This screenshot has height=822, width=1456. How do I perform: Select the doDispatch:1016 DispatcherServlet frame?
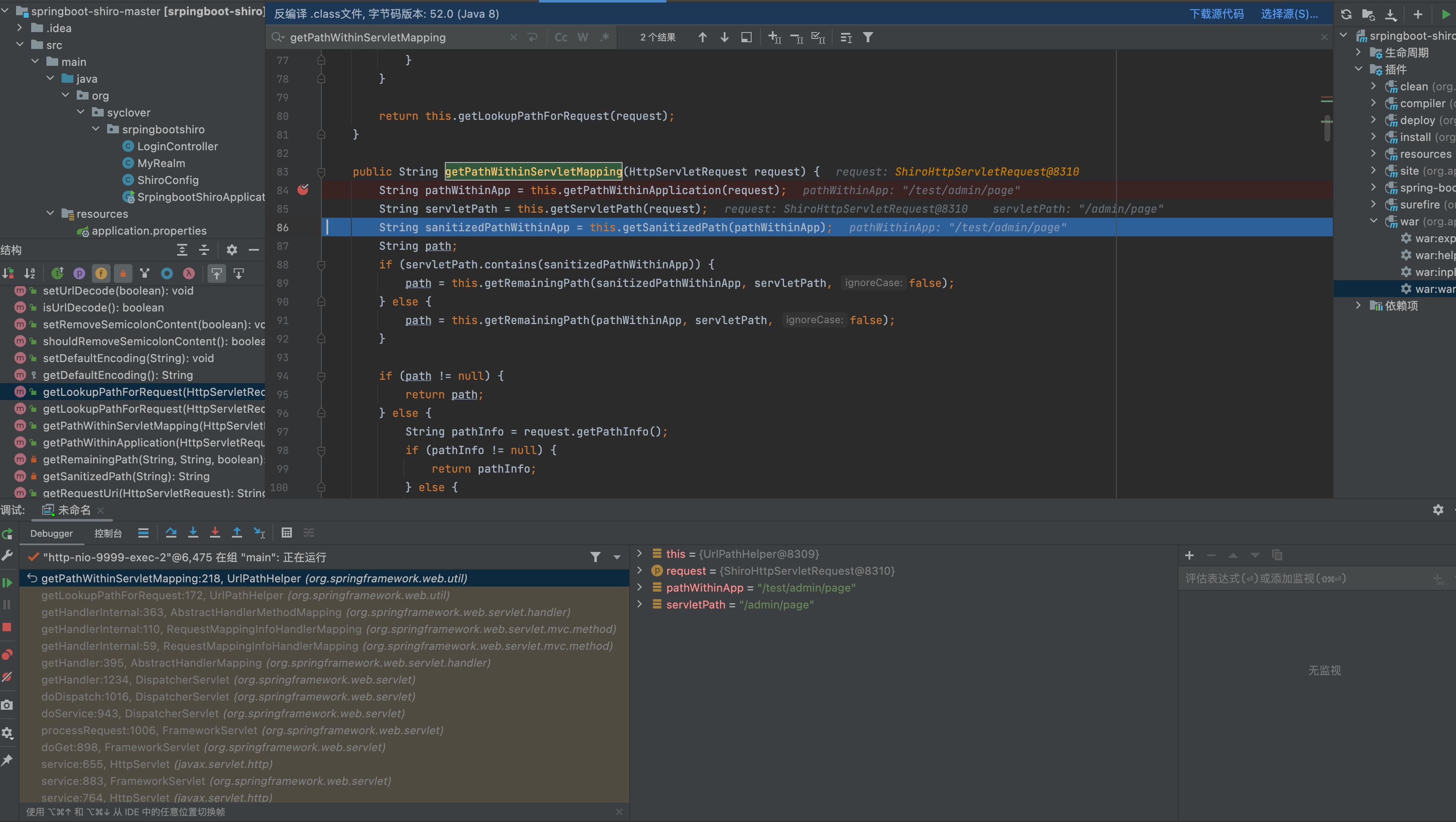point(228,697)
